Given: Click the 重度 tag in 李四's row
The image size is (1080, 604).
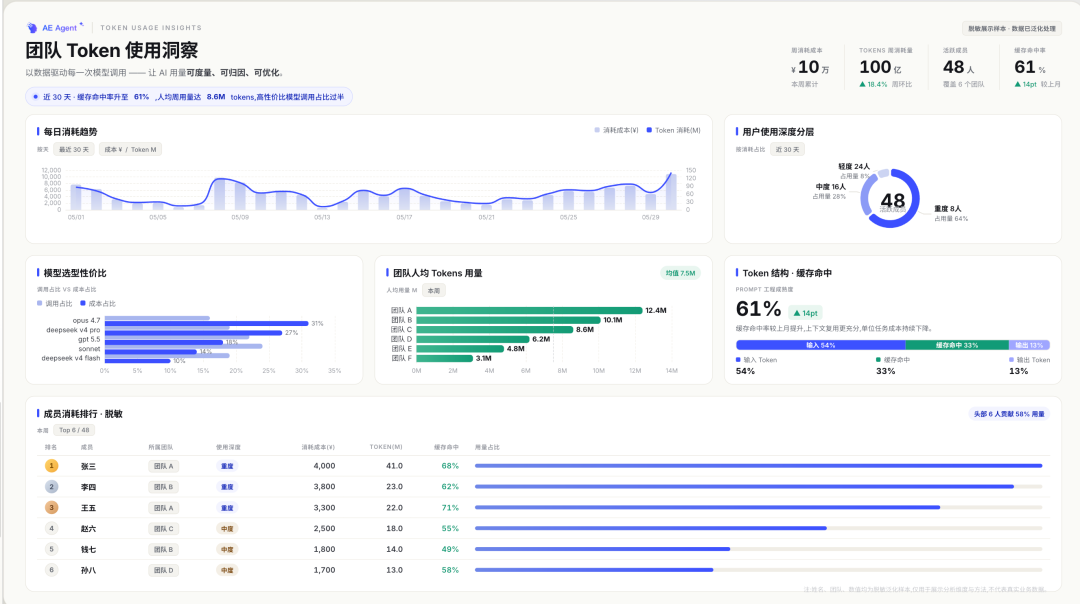Looking at the screenshot, I should pos(227,487).
